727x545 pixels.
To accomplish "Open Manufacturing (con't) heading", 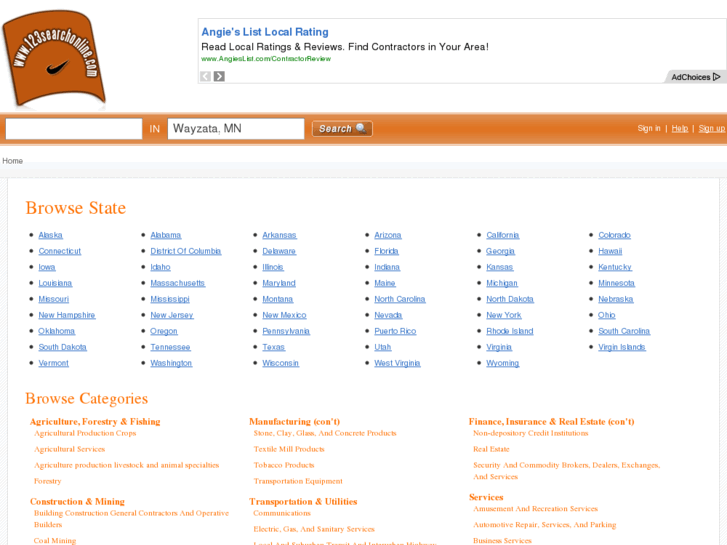I will pyautogui.click(x=294, y=422).
